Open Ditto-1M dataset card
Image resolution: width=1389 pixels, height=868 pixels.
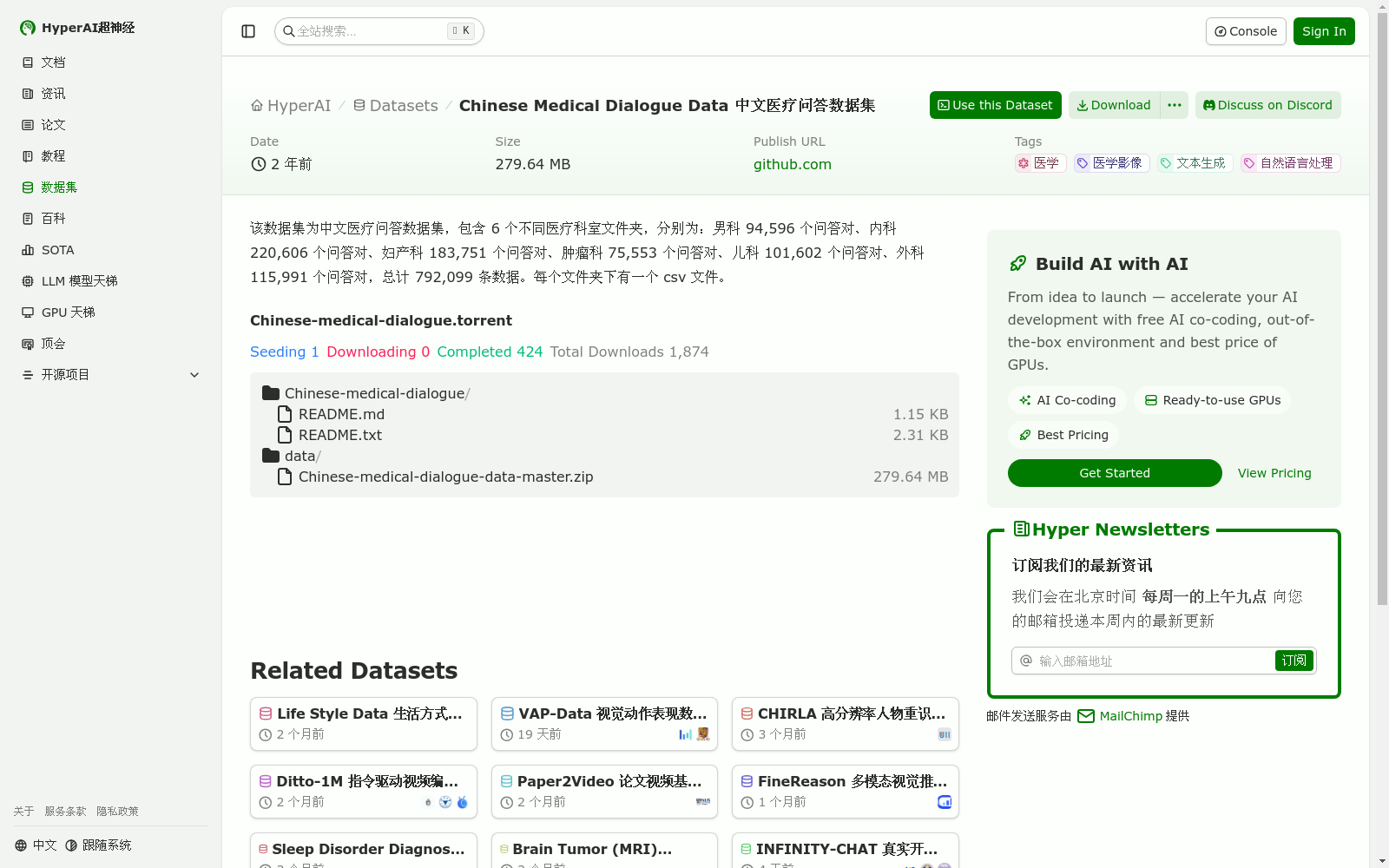pos(364,792)
